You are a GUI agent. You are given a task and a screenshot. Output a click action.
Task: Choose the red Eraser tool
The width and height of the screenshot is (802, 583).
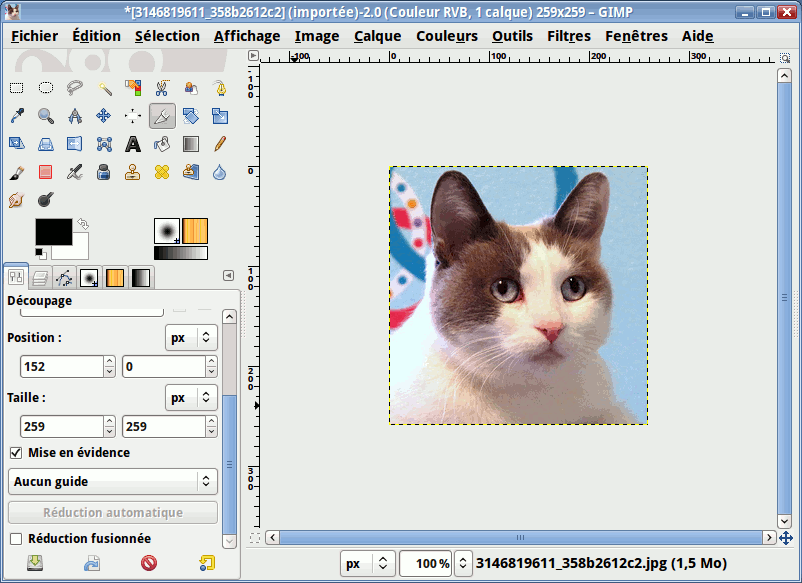pos(46,172)
